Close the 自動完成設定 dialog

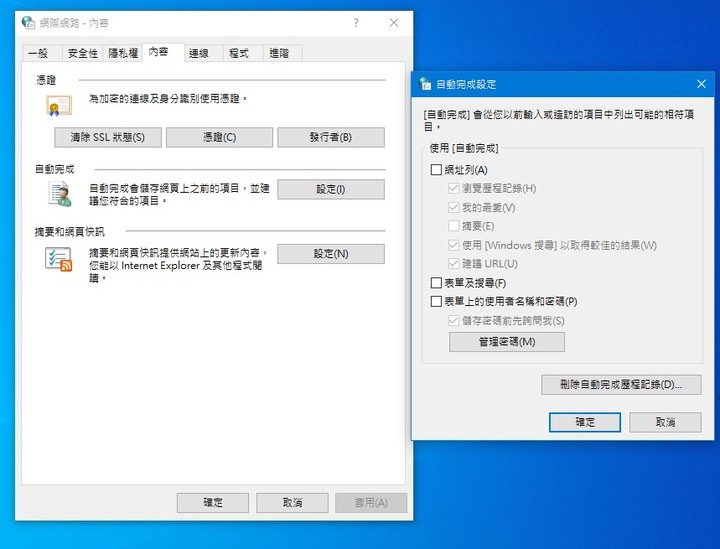click(x=701, y=84)
